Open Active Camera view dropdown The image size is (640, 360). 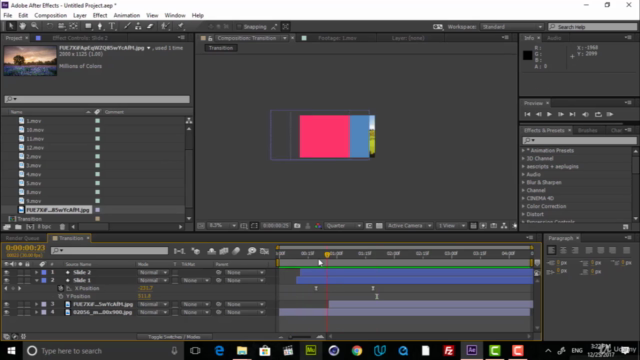click(409, 226)
